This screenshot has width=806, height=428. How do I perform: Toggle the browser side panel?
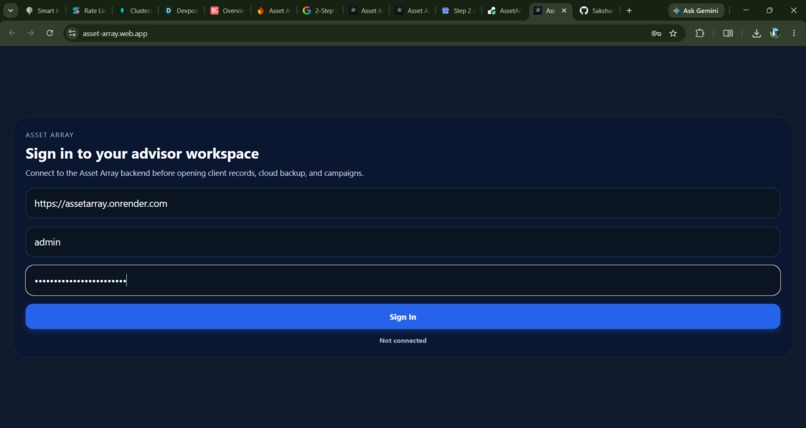pos(728,33)
